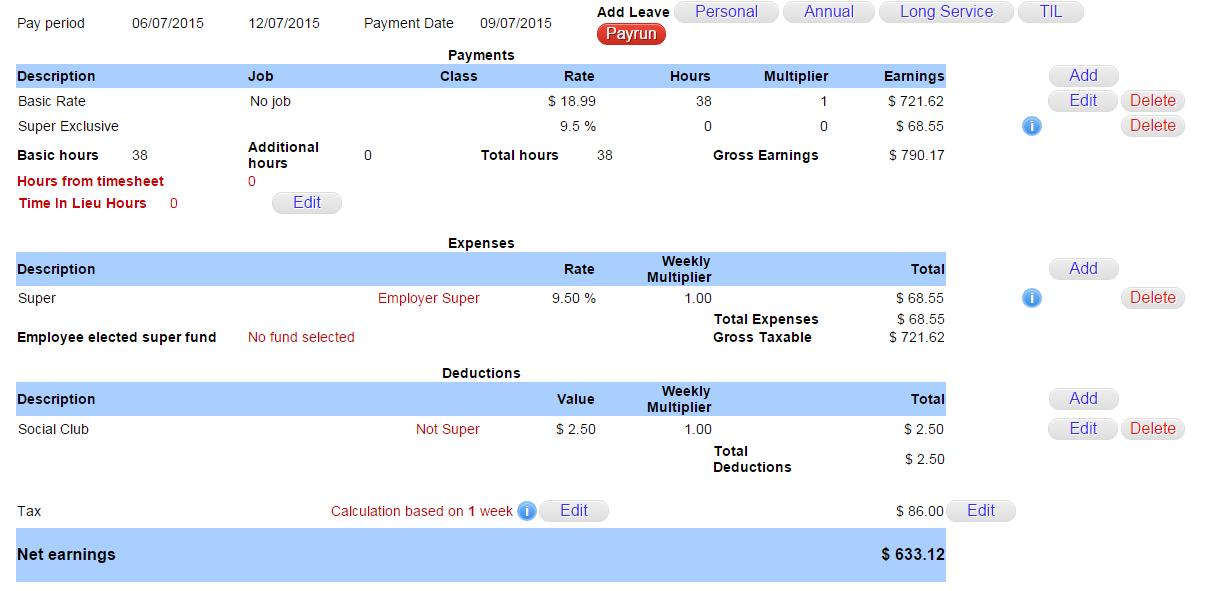Screen dimensions: 1207x591
Task: Edit the $86.00 tax amount
Action: coord(980,510)
